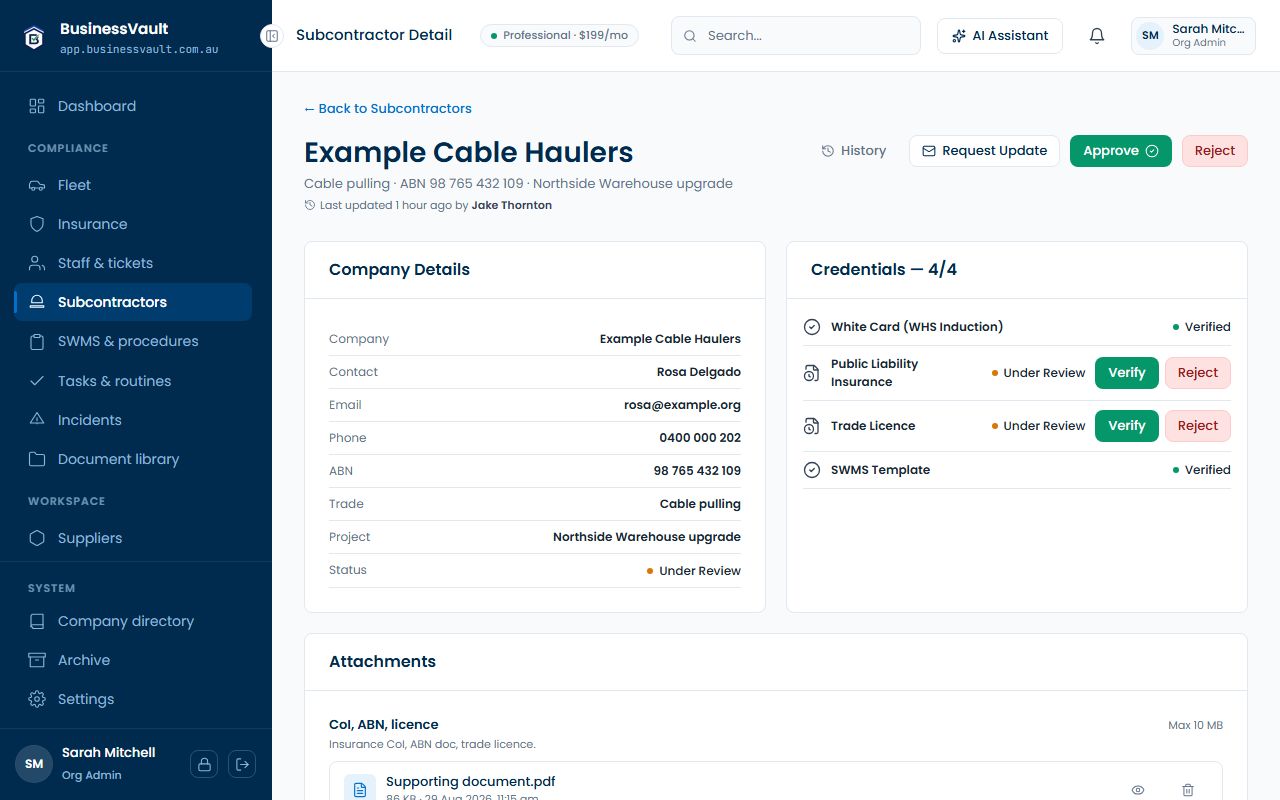Reject the Public Liability Insurance credential

pyautogui.click(x=1198, y=373)
